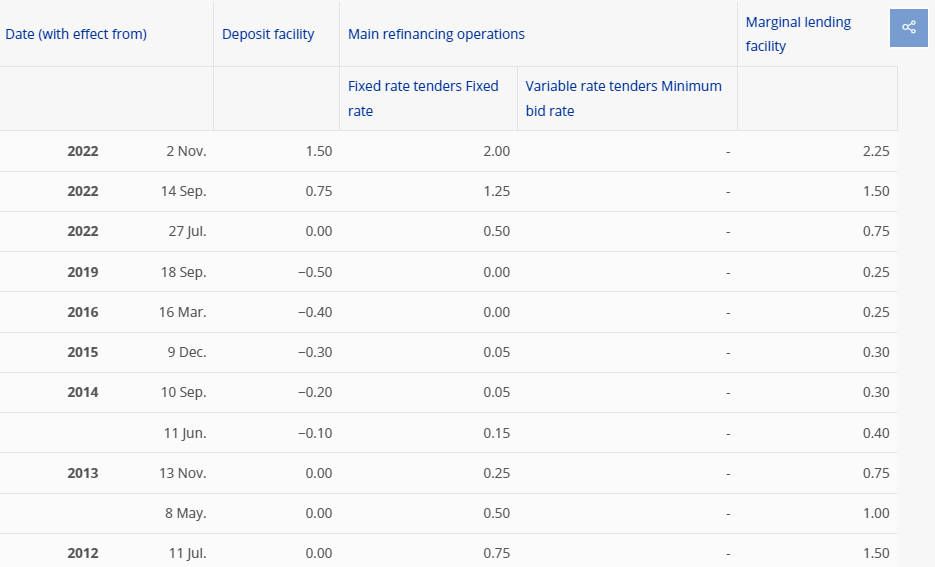This screenshot has width=935, height=567.
Task: Click deposit rate 0.75 for 14 Sep.
Action: (x=318, y=191)
